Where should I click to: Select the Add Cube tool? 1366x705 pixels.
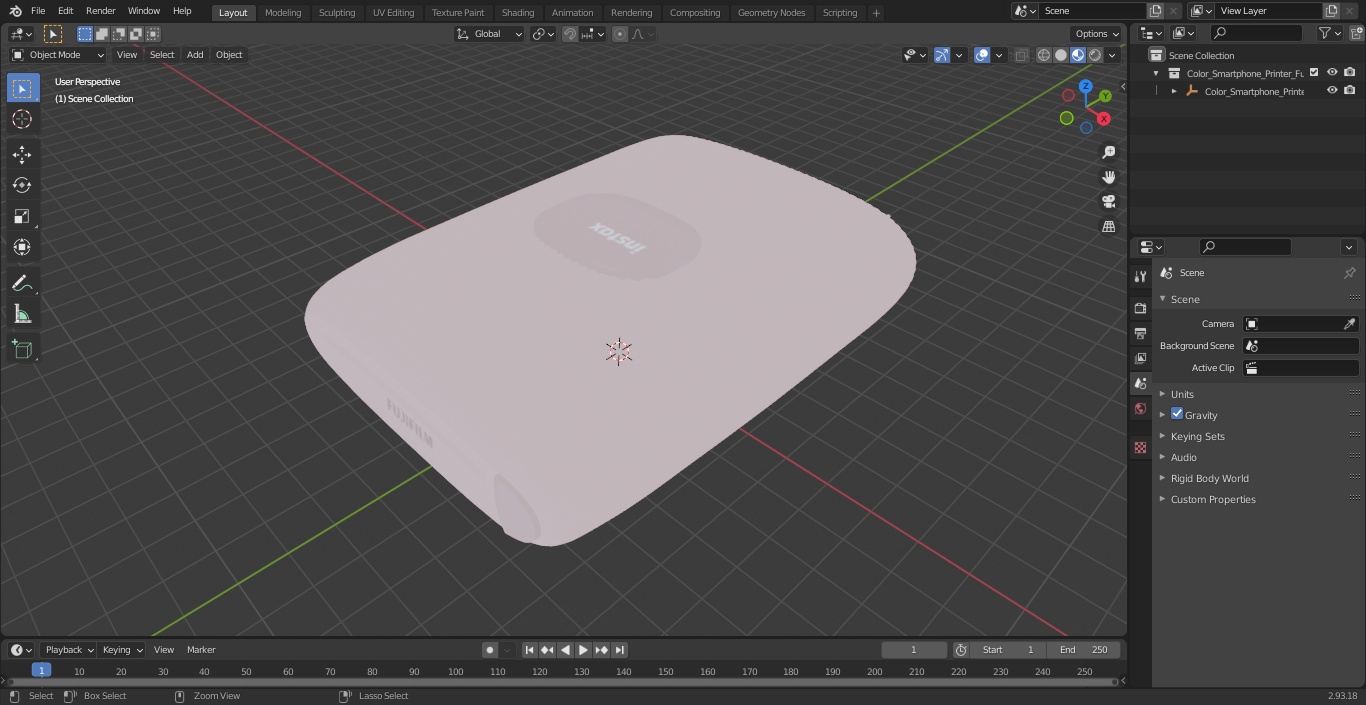(22, 350)
